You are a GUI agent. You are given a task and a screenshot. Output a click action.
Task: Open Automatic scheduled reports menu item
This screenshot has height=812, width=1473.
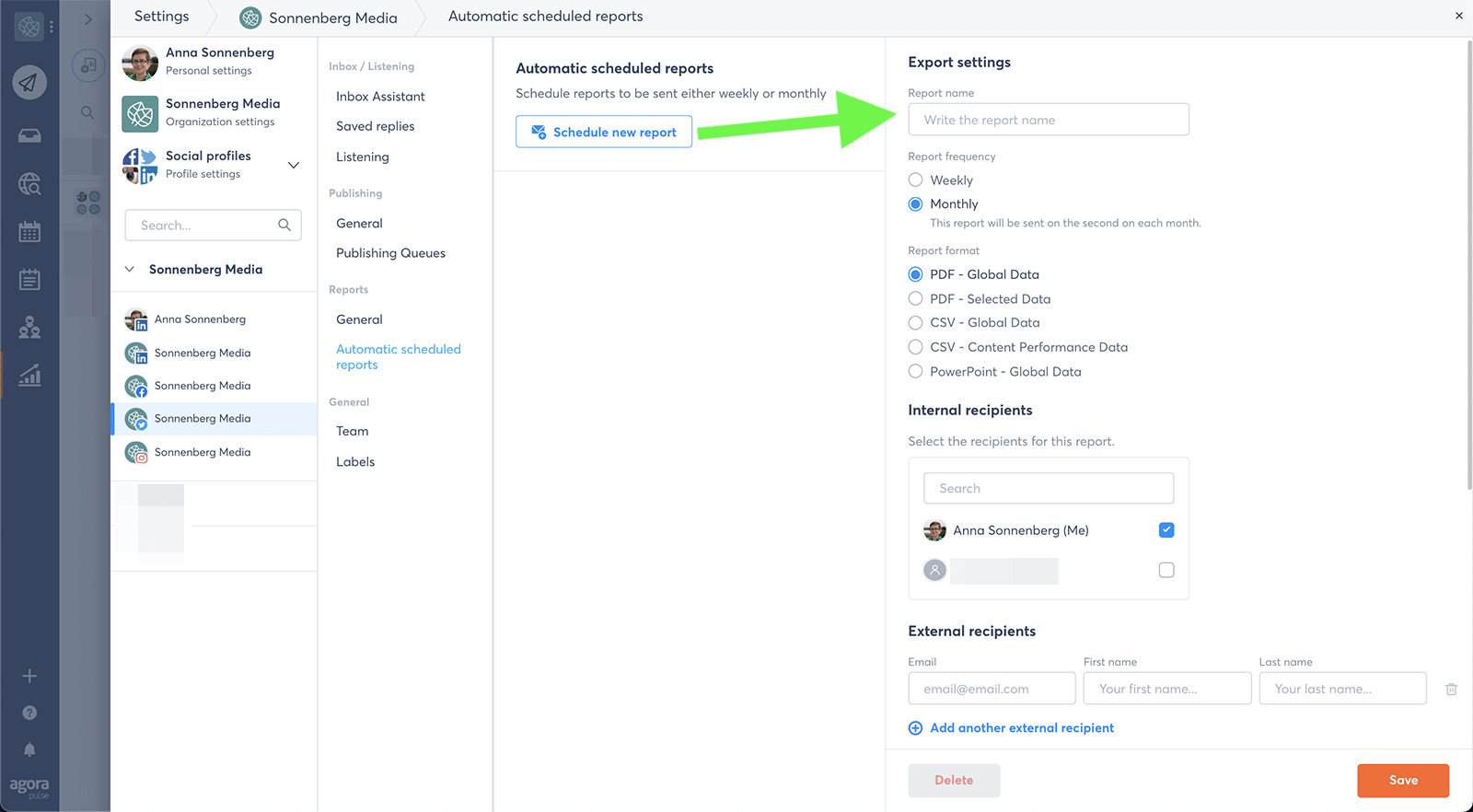pos(398,357)
